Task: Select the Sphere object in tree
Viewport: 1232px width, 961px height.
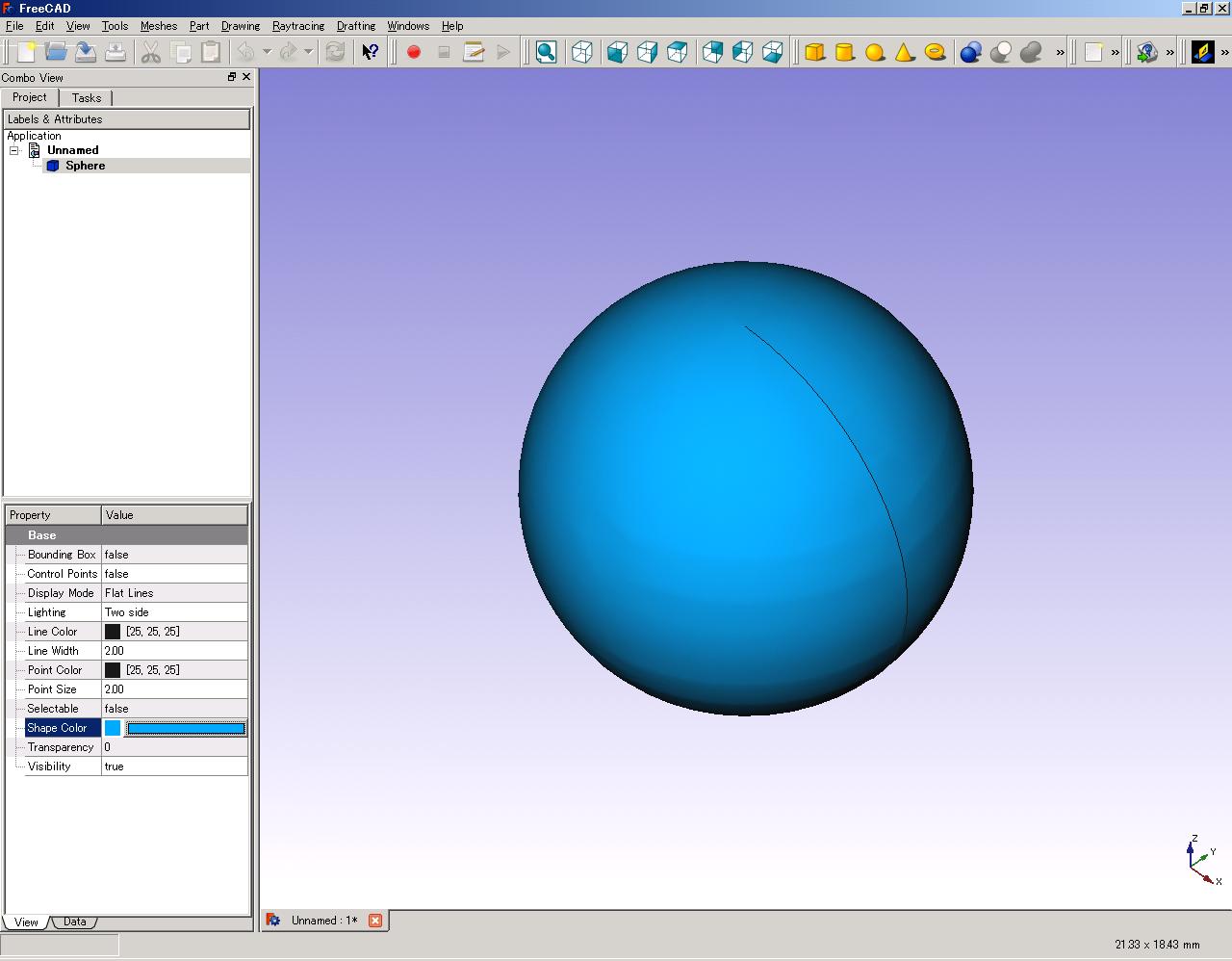Action: pos(85,166)
